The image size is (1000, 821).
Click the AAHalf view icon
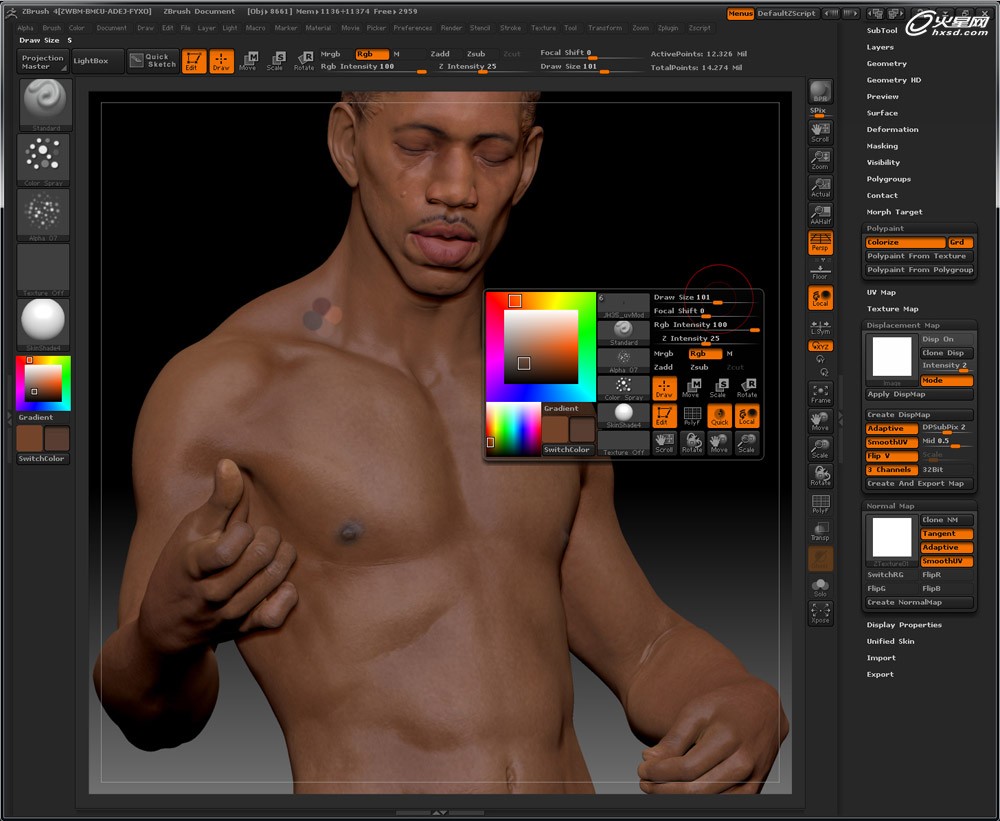click(820, 215)
